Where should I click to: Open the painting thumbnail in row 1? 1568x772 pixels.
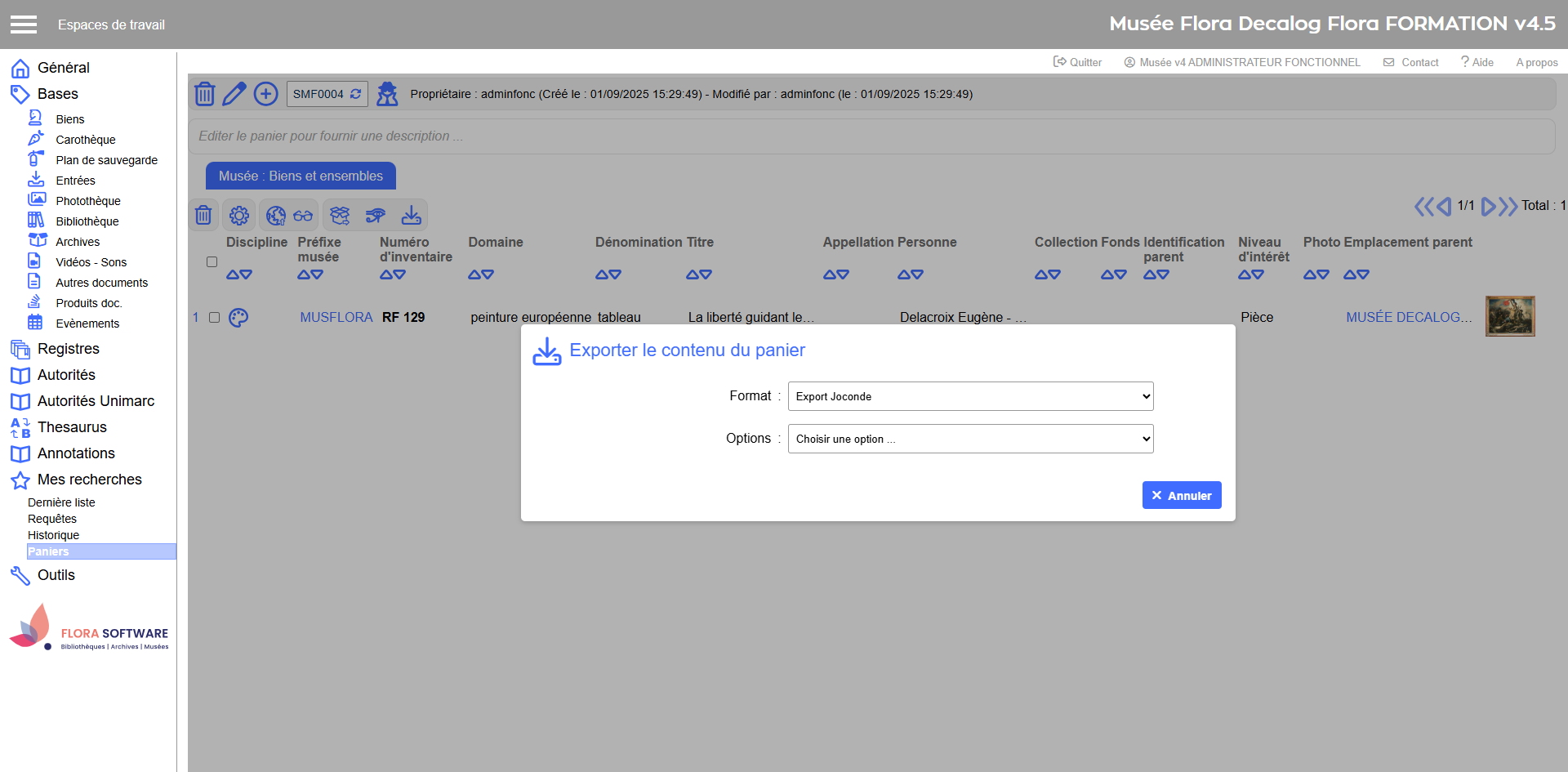coord(1509,316)
